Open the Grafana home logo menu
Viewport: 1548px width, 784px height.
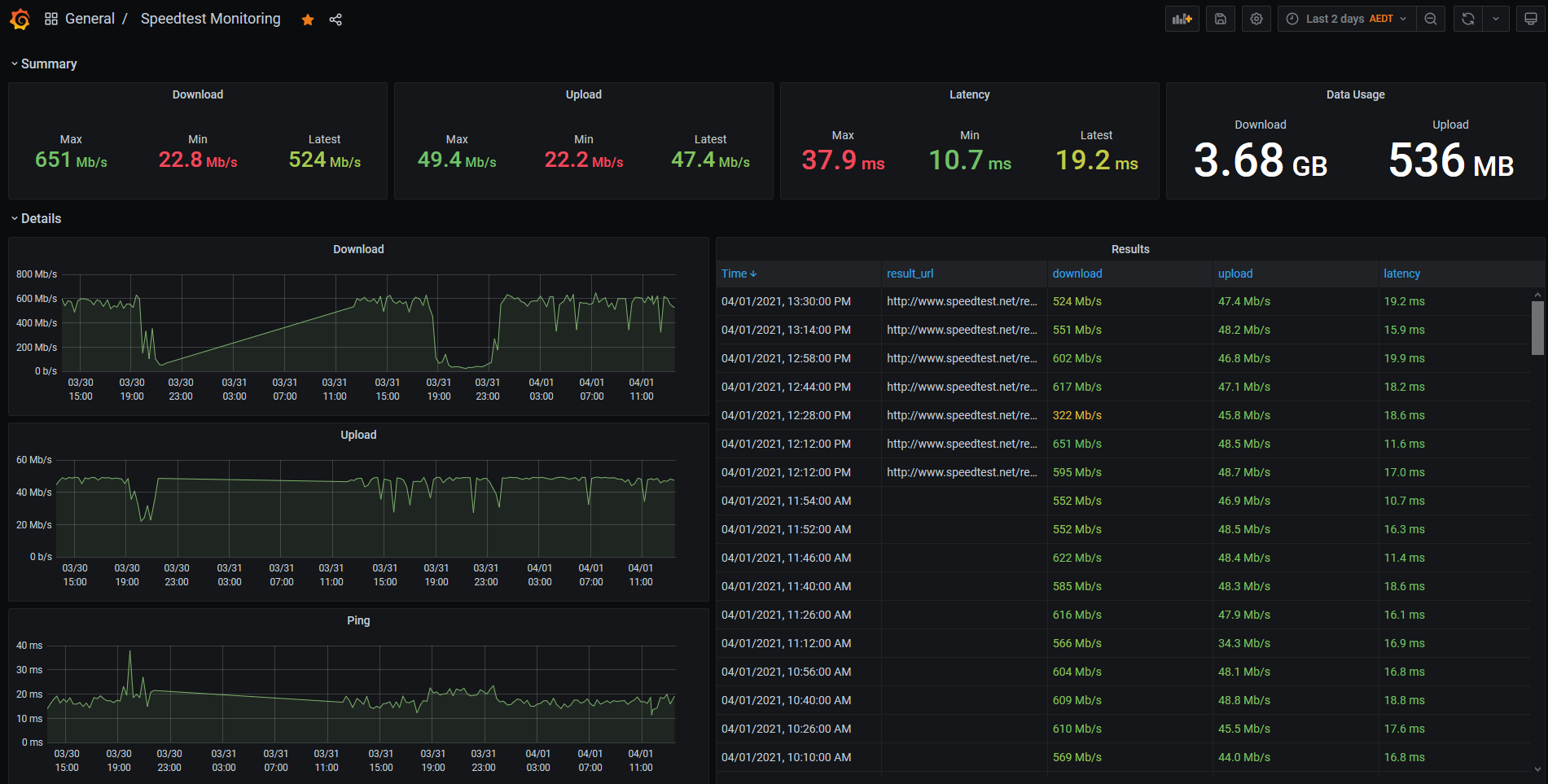click(20, 19)
